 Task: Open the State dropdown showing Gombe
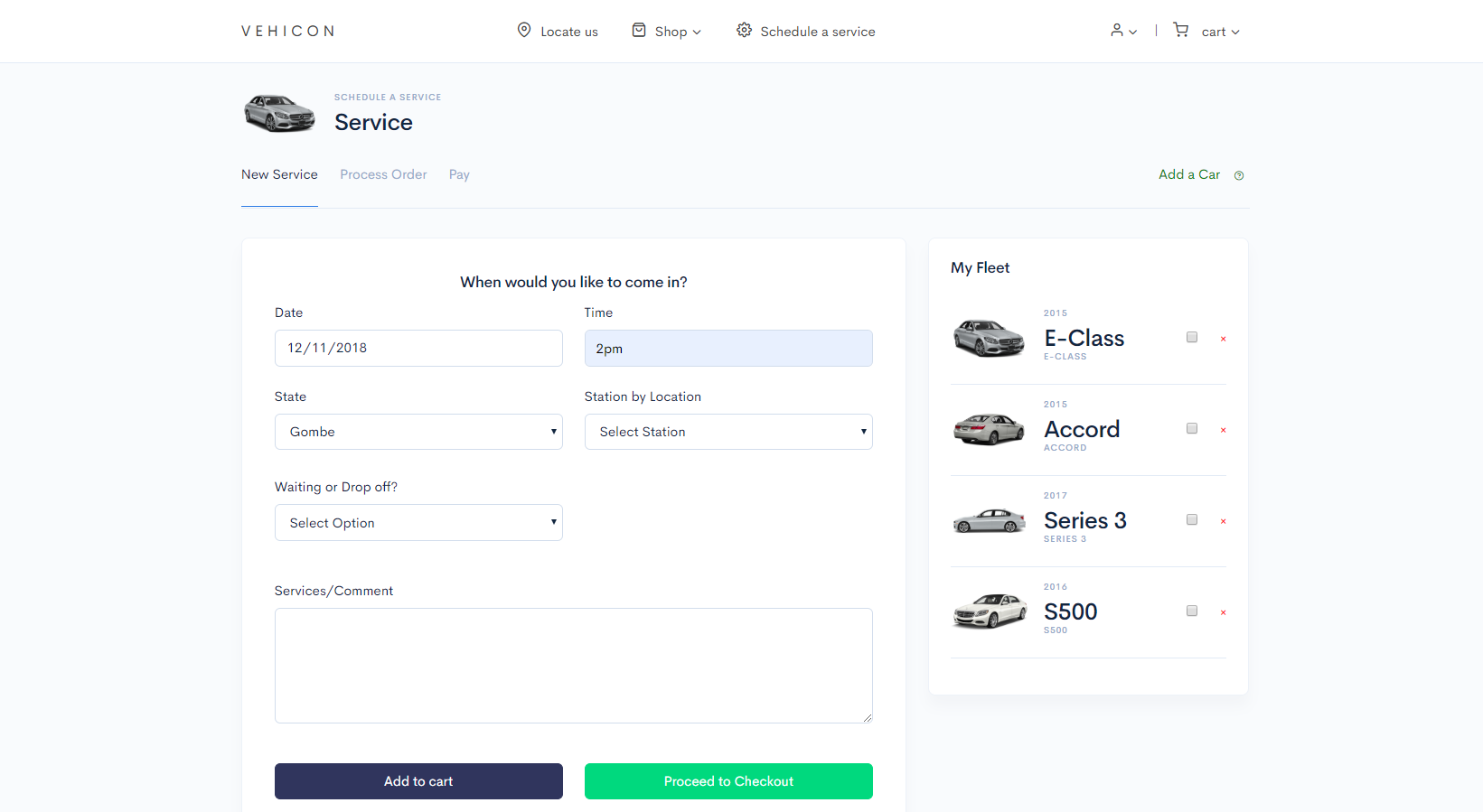coord(418,432)
